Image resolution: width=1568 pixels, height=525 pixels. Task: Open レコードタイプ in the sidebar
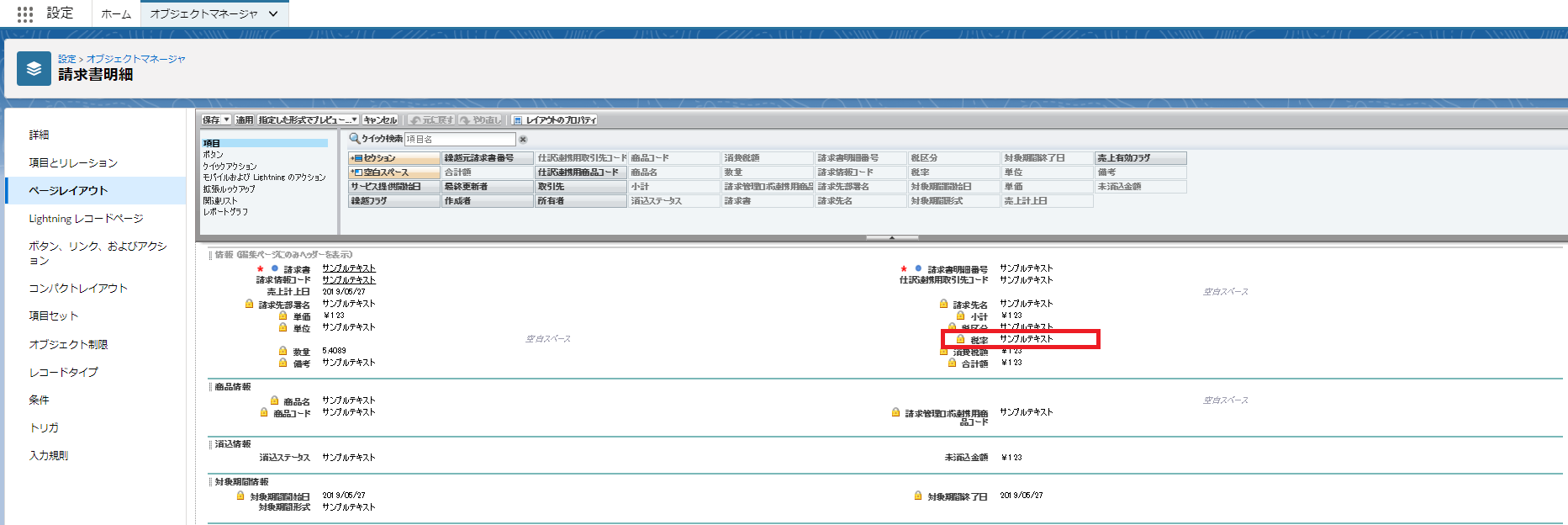click(x=63, y=372)
